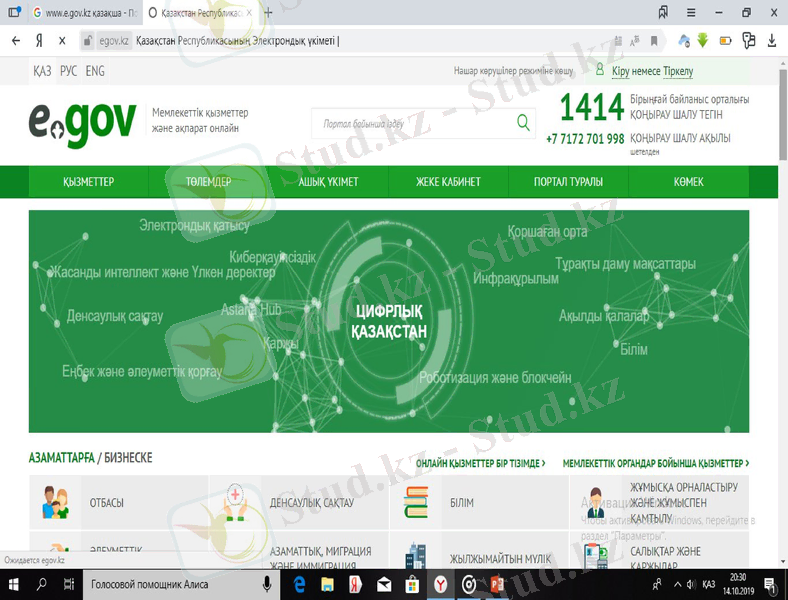Click the Кіру немесе Тіркелу link

coord(652,72)
